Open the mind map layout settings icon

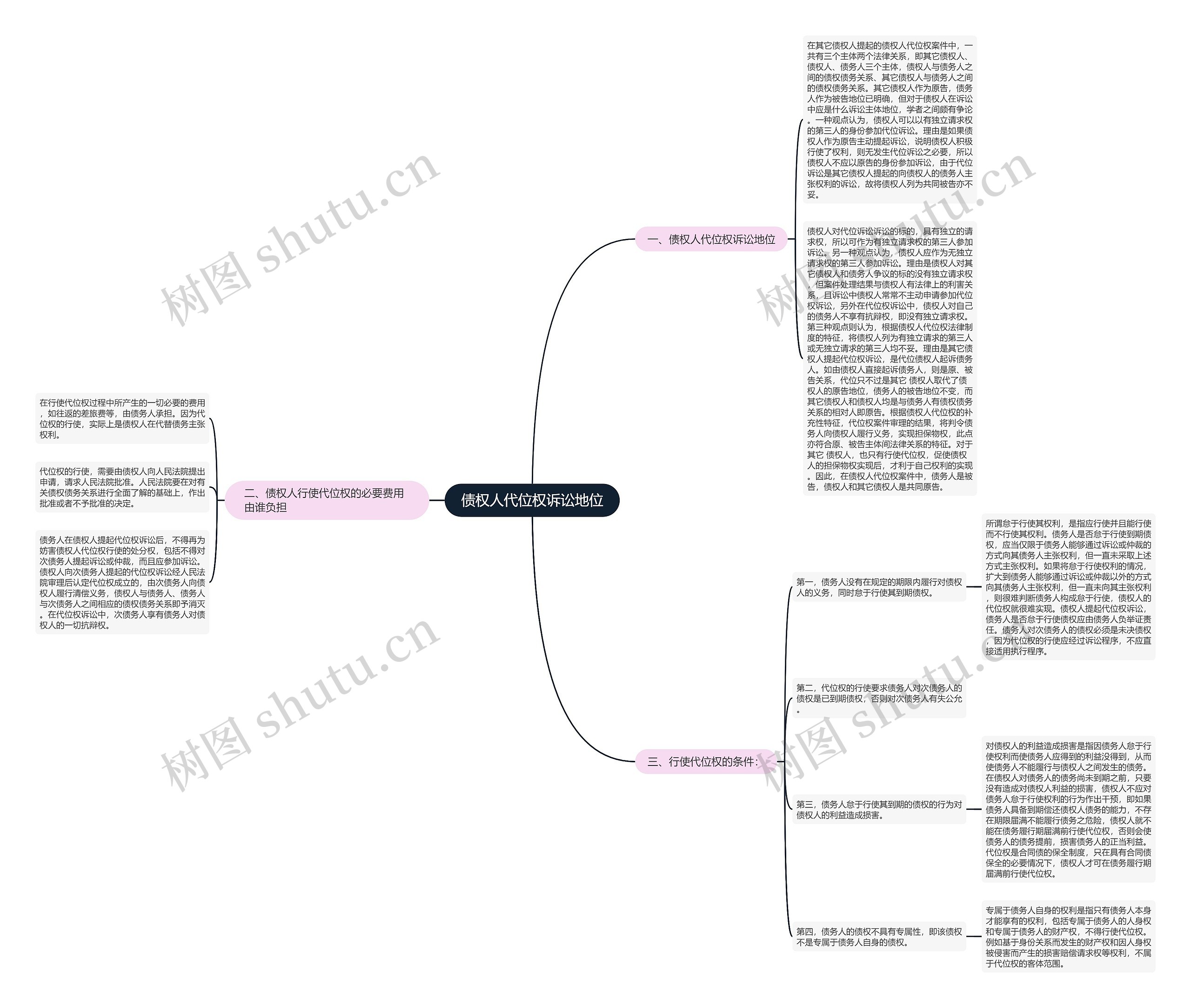pos(595,504)
